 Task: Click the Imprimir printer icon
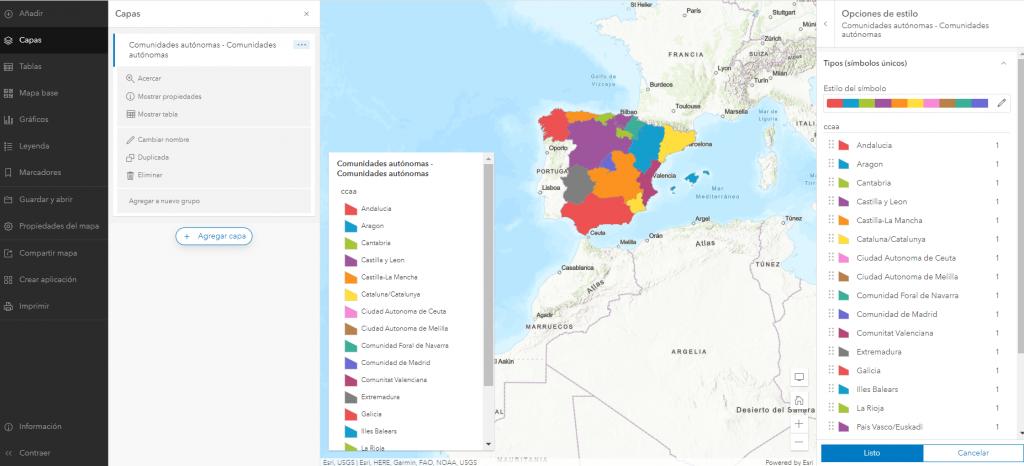tap(8, 306)
